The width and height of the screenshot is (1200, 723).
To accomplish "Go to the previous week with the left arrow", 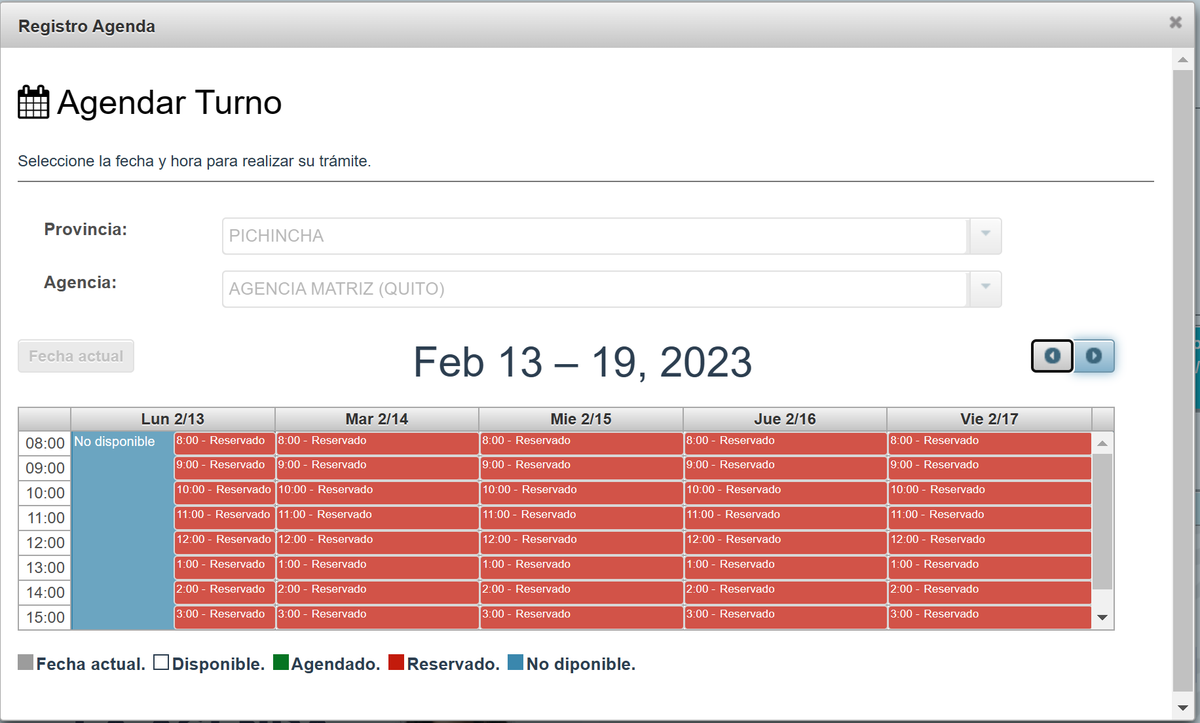I will pos(1052,356).
